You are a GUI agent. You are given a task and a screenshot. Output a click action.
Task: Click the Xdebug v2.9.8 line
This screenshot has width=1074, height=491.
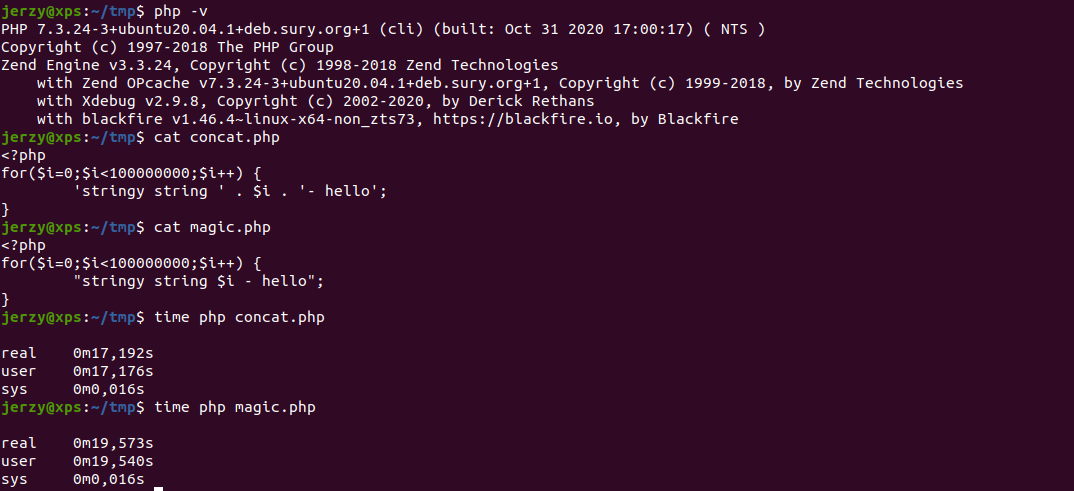pyautogui.click(x=313, y=101)
